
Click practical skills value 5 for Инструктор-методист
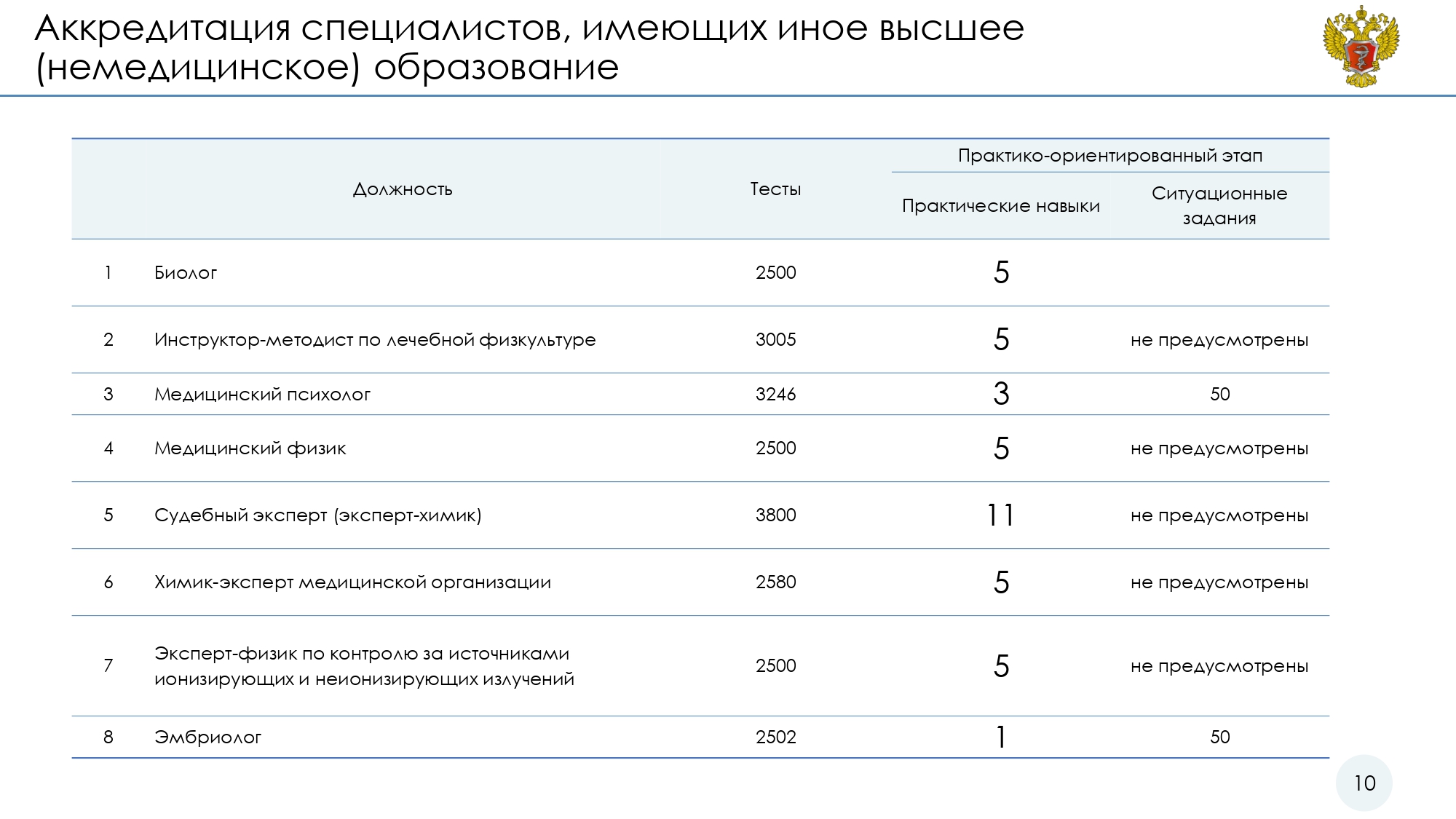coord(1002,339)
